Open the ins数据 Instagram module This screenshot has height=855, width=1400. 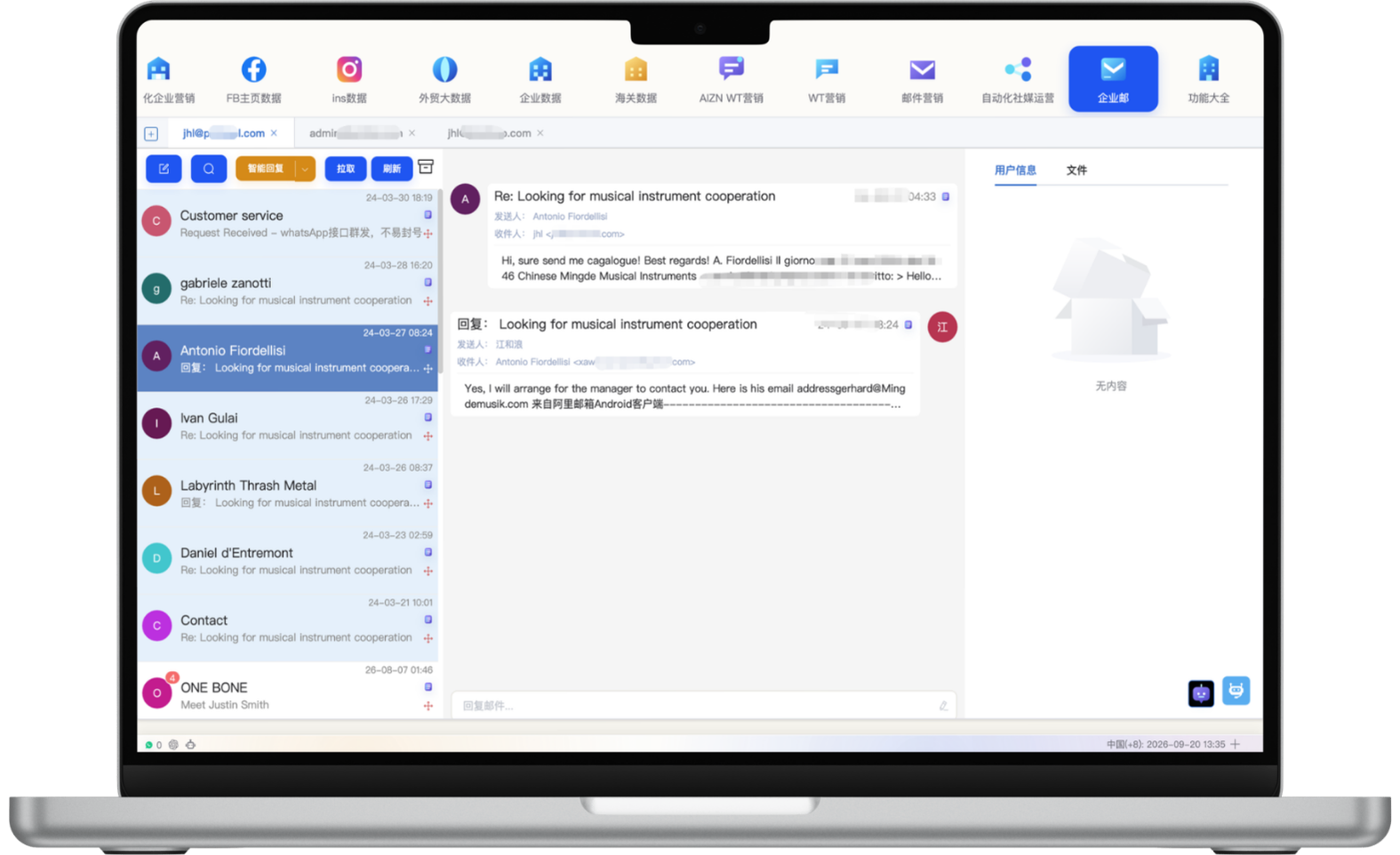click(x=348, y=79)
